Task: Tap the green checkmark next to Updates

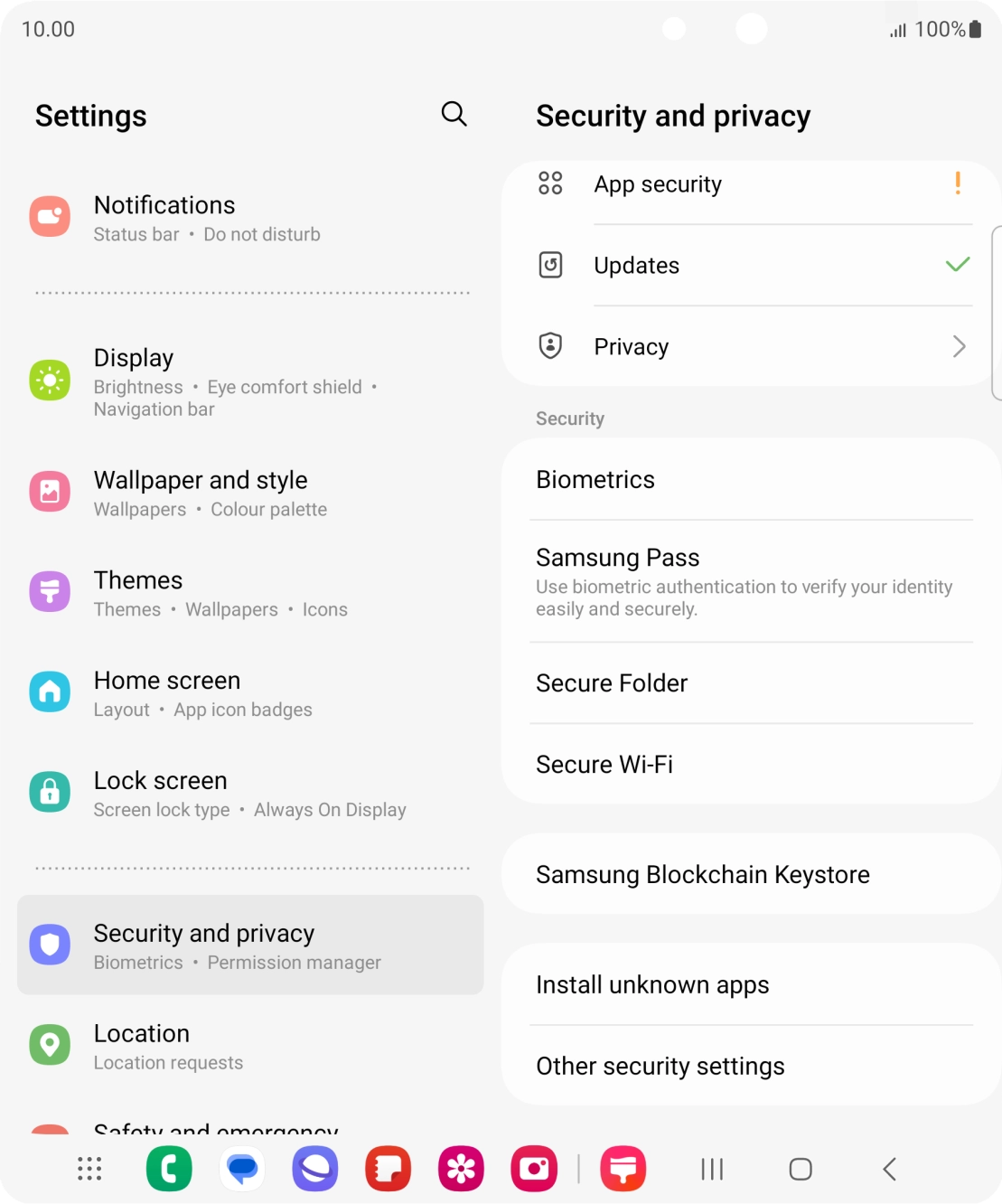Action: pos(957,265)
